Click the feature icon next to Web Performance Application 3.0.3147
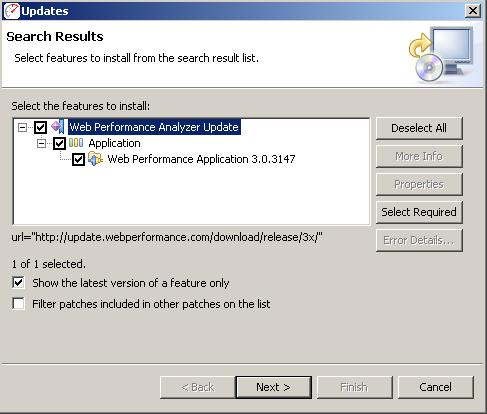 [96, 159]
